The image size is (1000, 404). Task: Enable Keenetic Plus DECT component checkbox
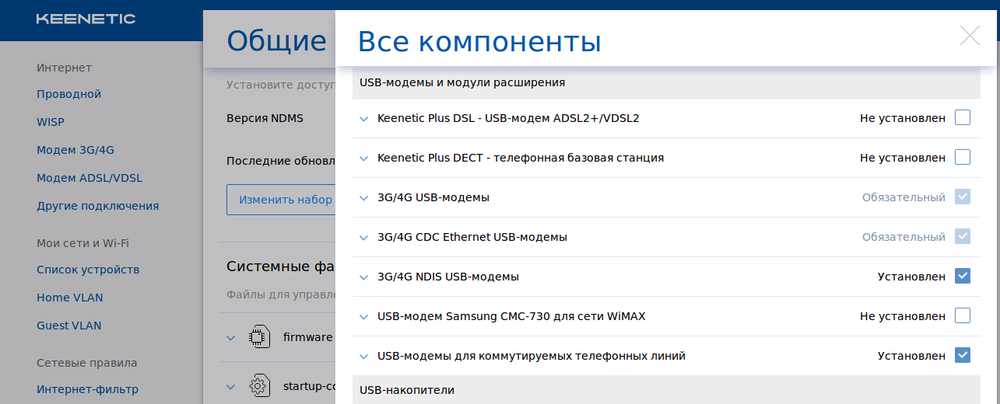coord(962,157)
